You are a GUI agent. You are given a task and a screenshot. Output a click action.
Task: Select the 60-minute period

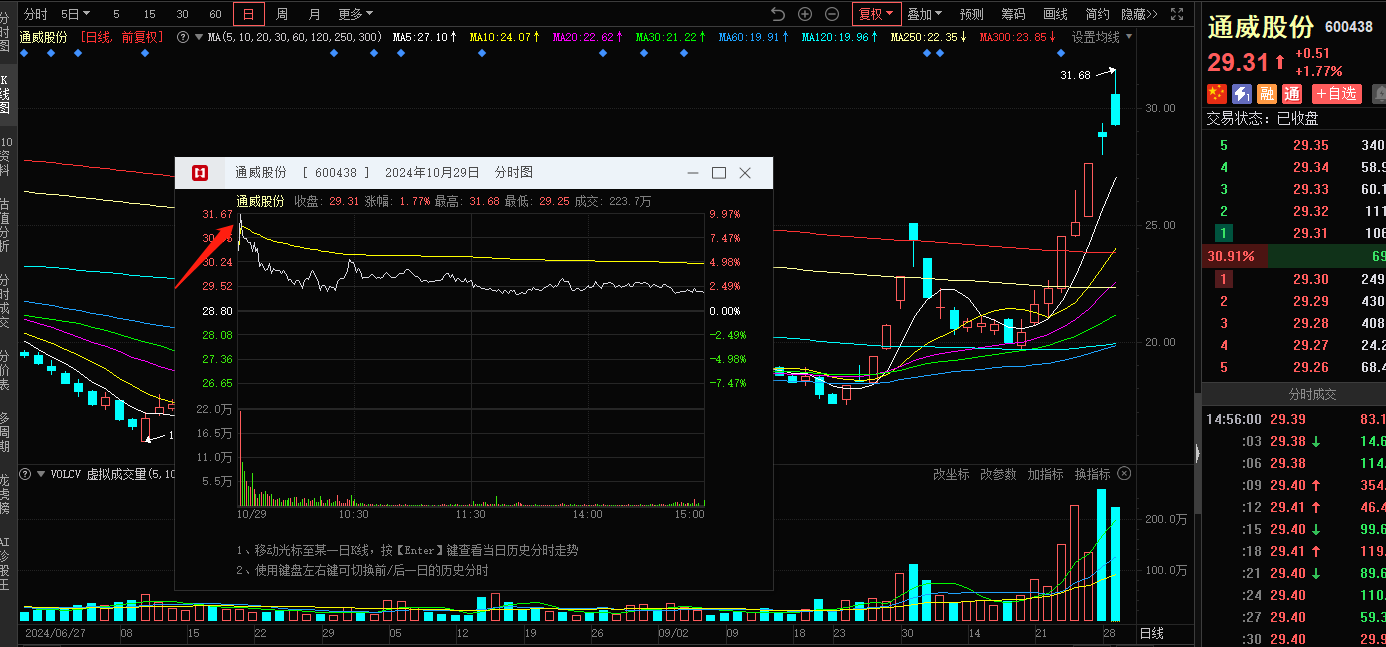(215, 14)
